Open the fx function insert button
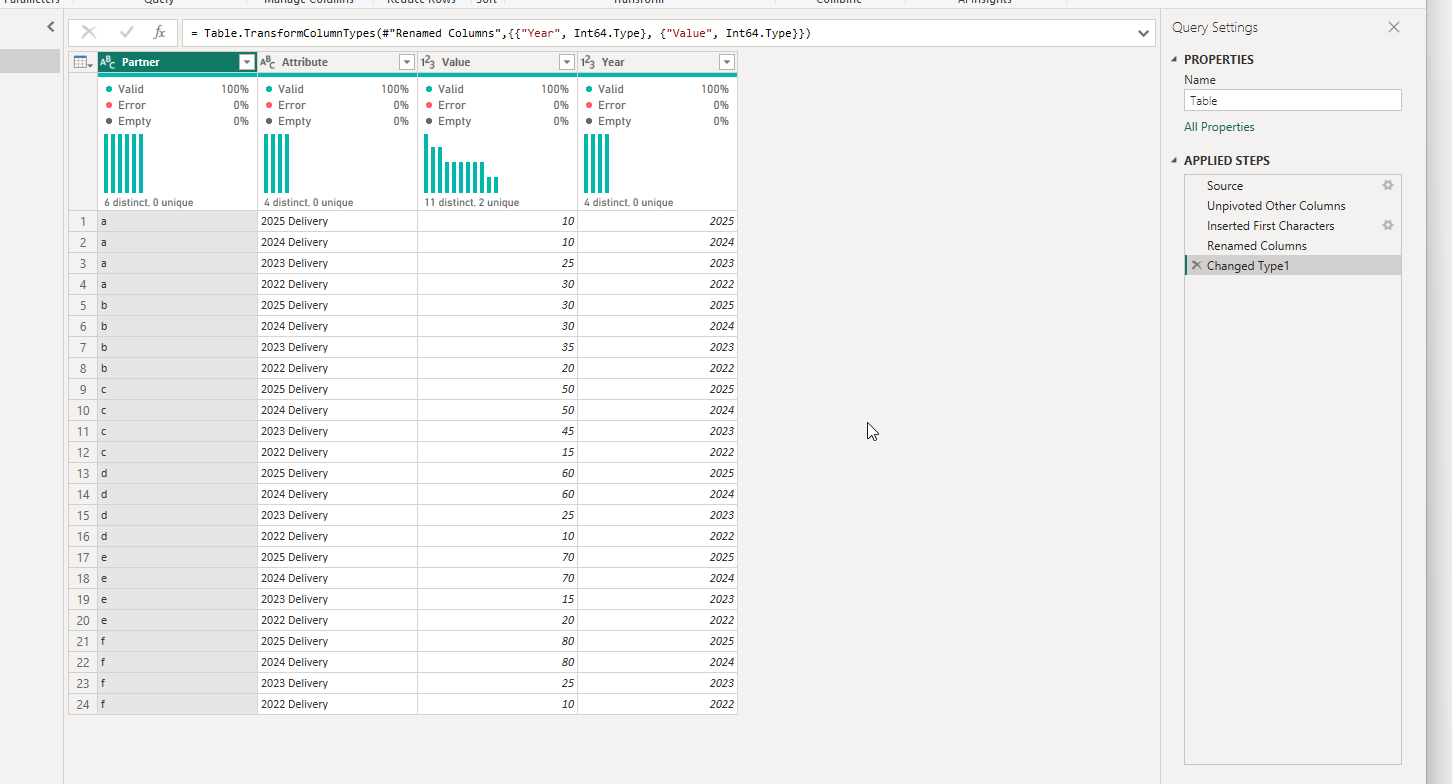The width and height of the screenshot is (1452, 784). [x=159, y=33]
